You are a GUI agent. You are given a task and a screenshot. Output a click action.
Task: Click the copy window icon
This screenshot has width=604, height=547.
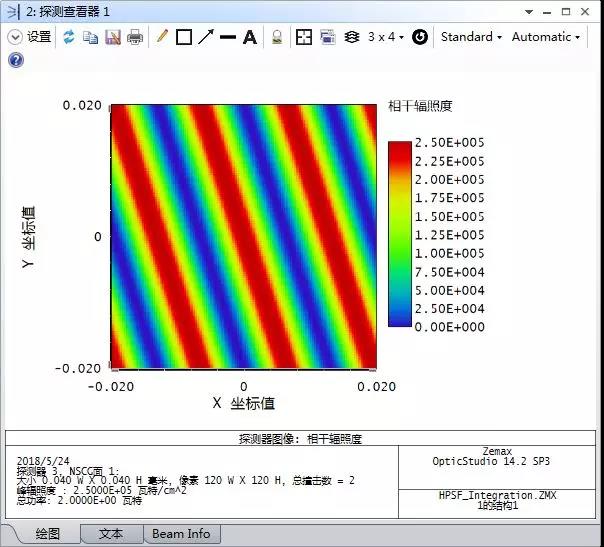click(91, 37)
